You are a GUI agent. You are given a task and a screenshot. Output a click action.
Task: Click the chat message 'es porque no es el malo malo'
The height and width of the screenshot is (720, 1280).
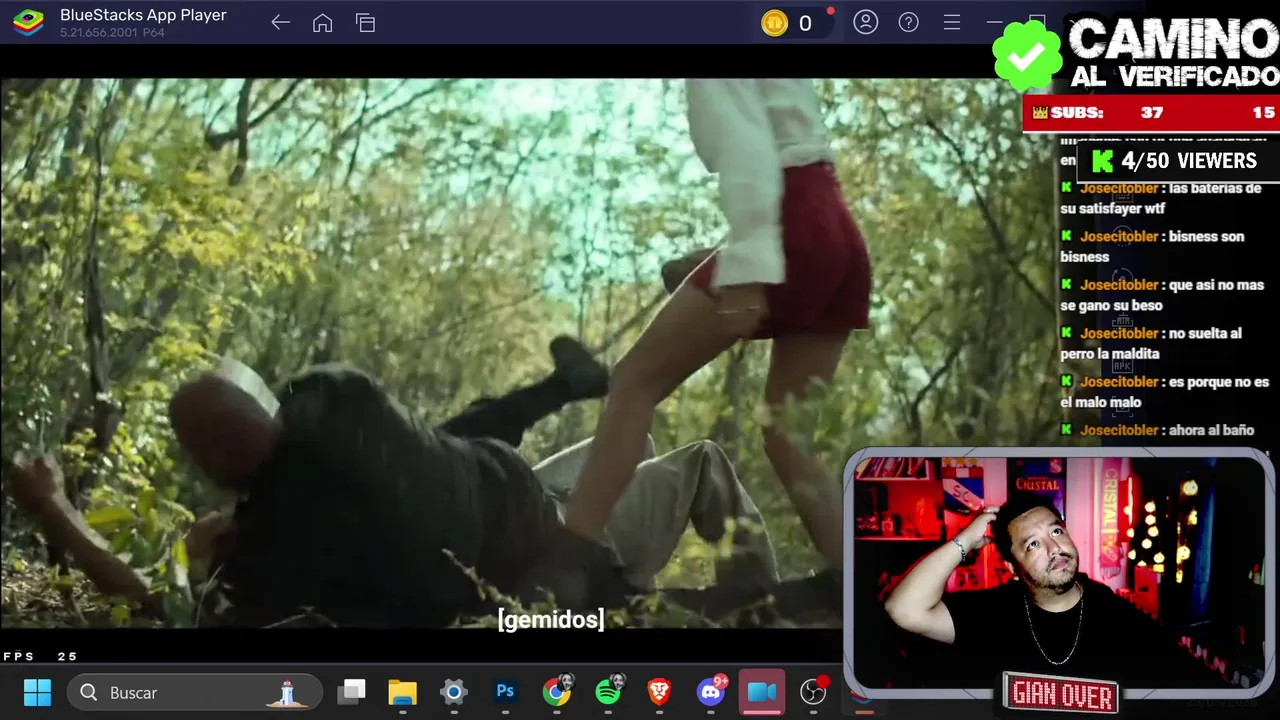(x=1165, y=392)
